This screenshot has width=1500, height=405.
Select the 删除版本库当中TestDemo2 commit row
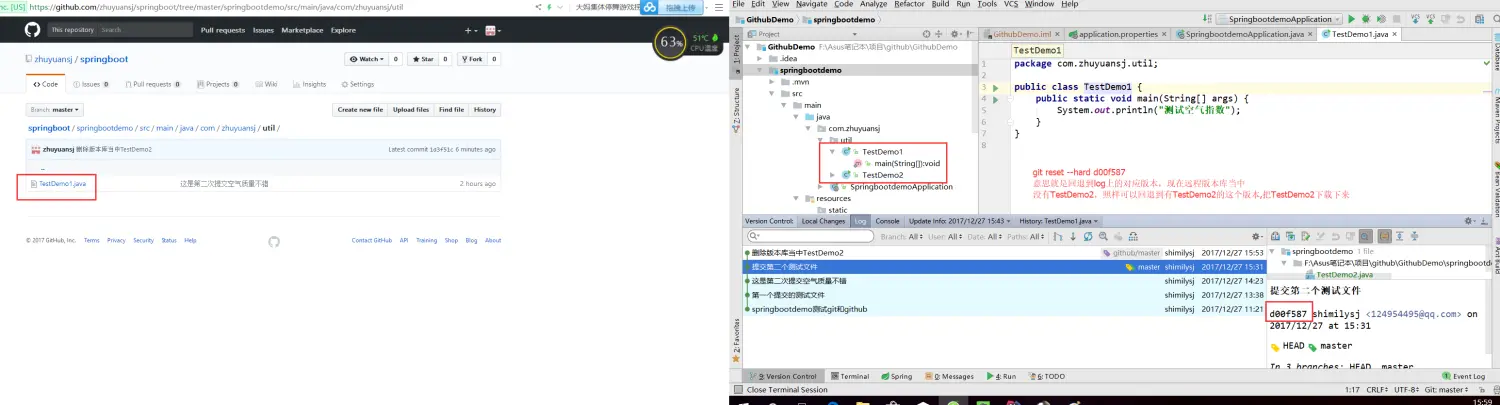(x=1005, y=253)
